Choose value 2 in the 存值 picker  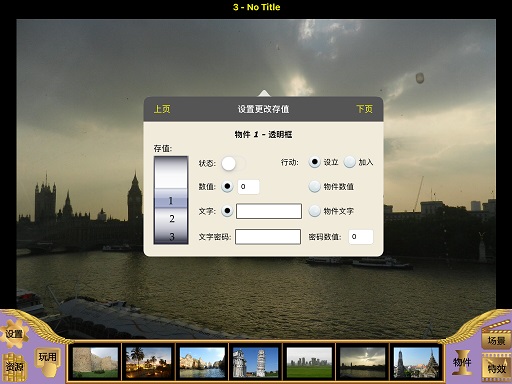(x=171, y=219)
